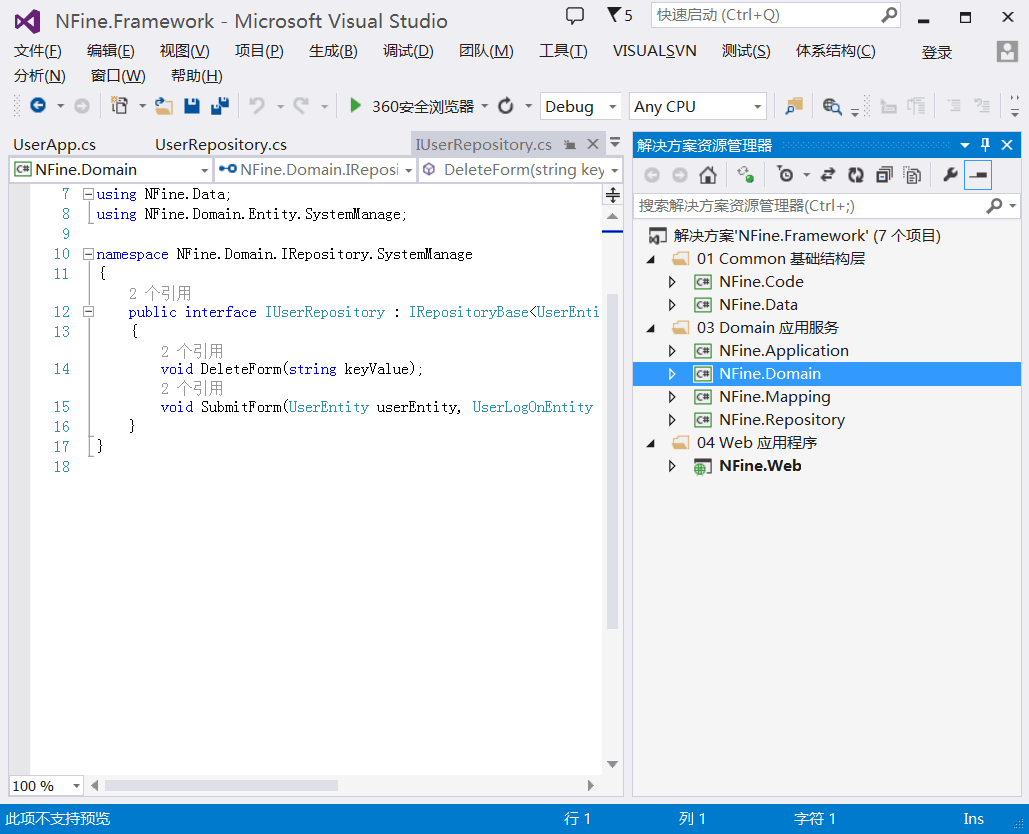
Task: Click the split editor window handle
Action: 612,195
